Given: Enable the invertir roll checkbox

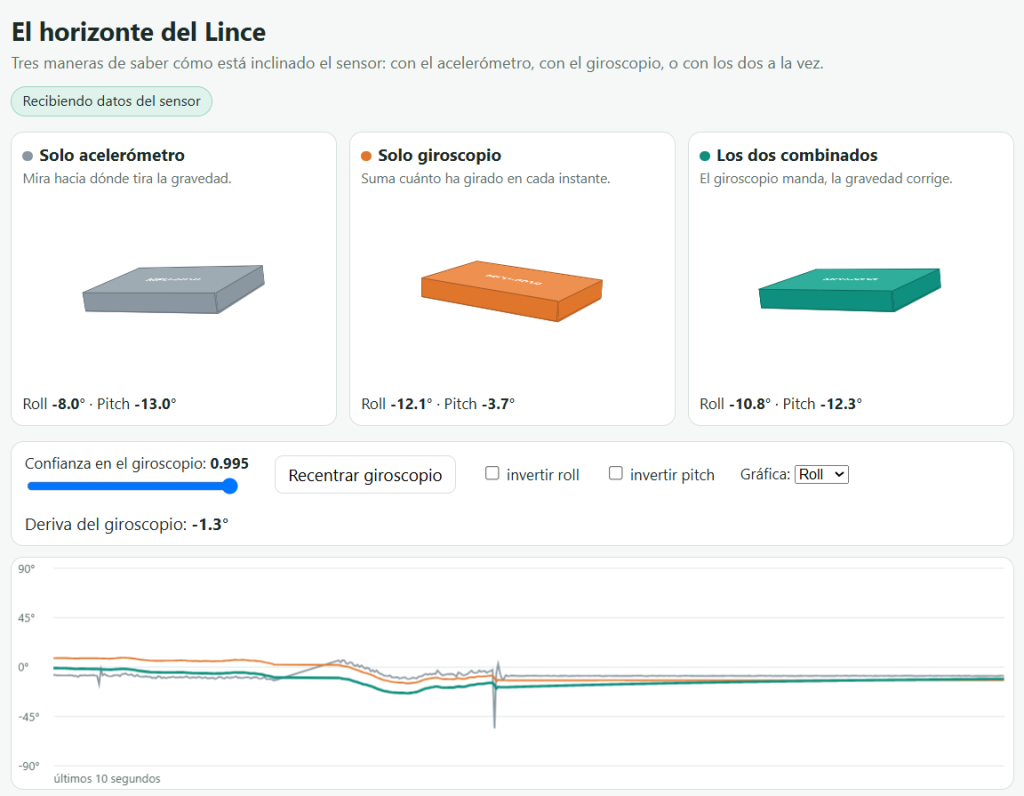Looking at the screenshot, I should tap(492, 473).
